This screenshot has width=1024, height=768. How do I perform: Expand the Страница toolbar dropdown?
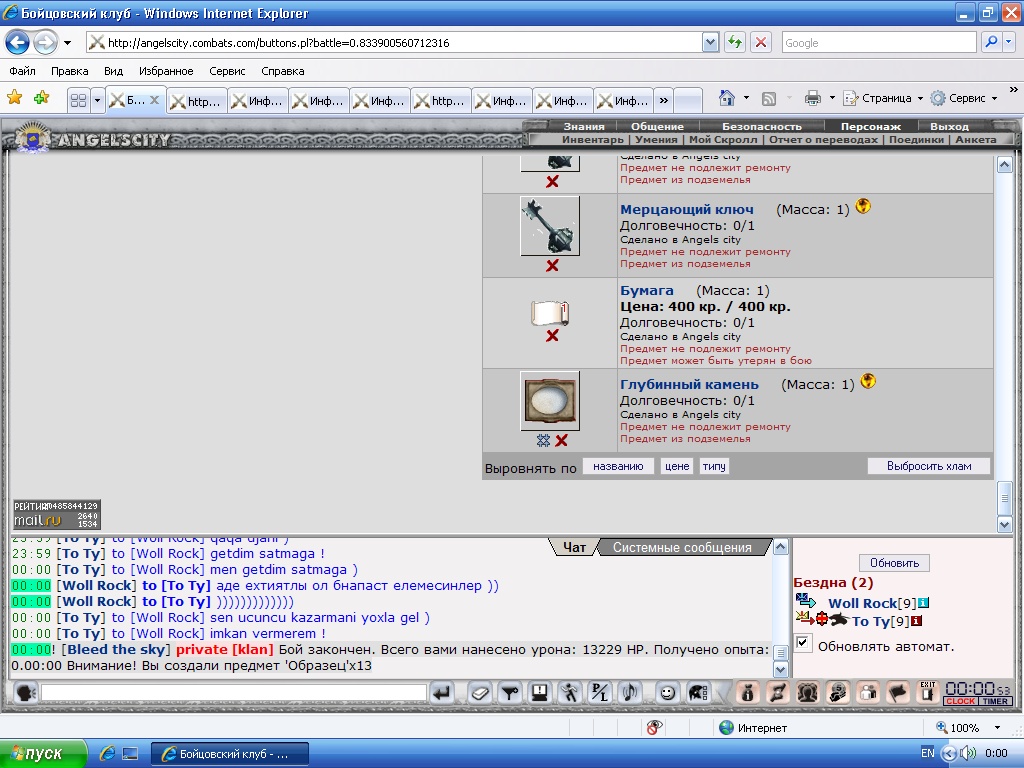pyautogui.click(x=920, y=99)
